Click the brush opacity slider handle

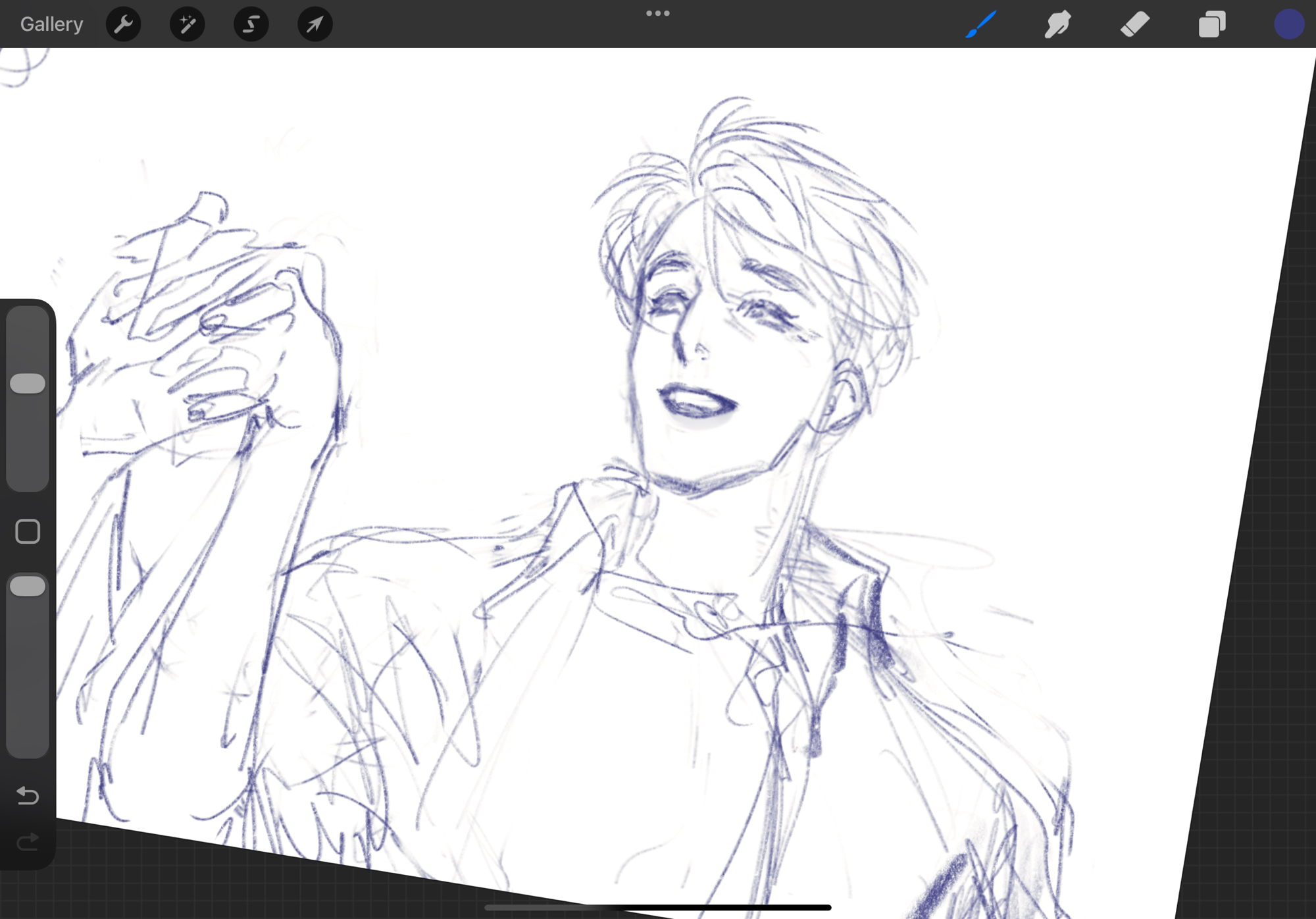pos(28,586)
